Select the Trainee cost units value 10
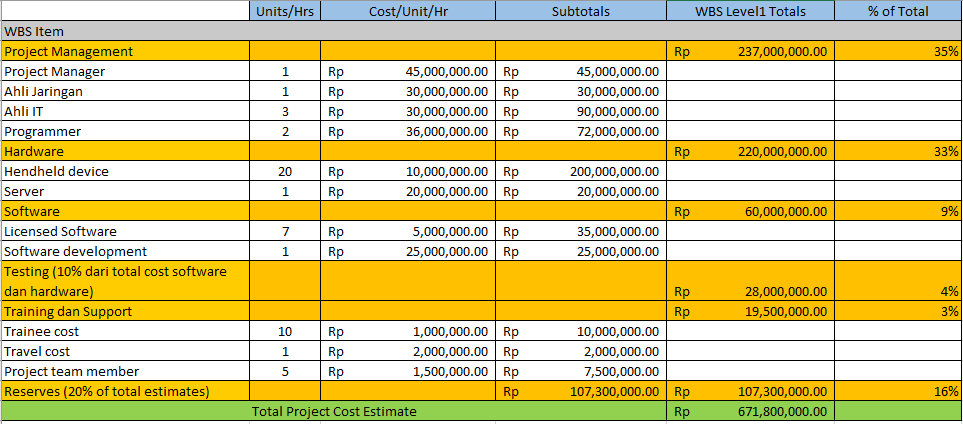 (285, 331)
